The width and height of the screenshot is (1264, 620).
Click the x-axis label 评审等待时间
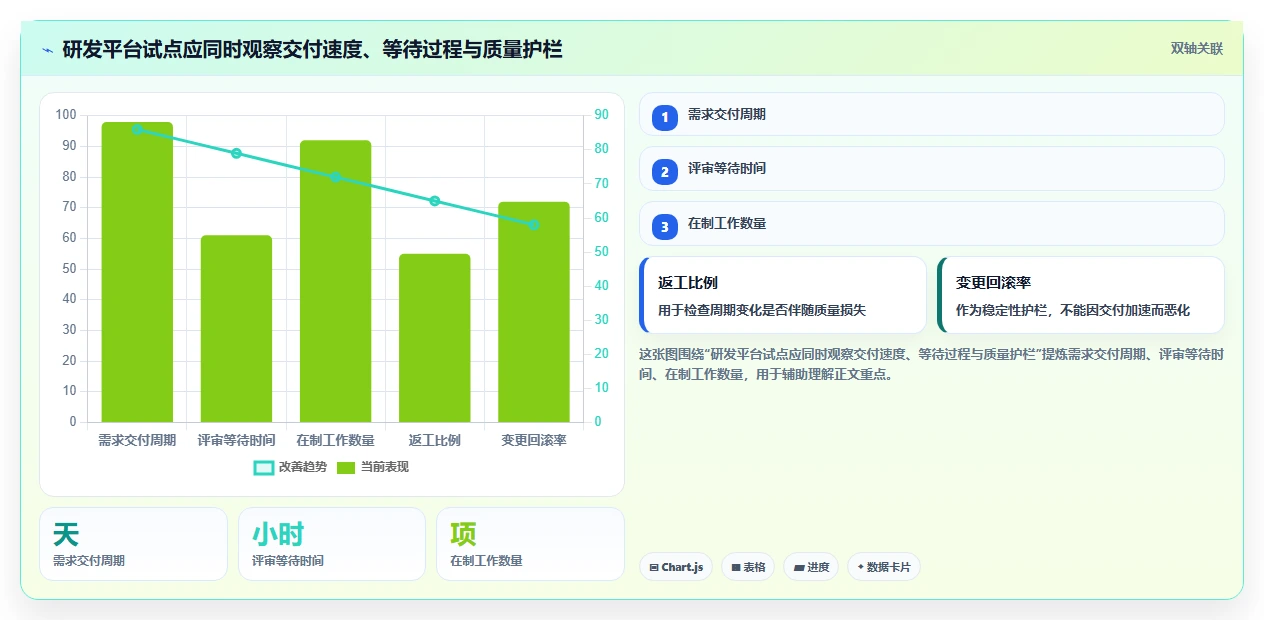point(236,440)
